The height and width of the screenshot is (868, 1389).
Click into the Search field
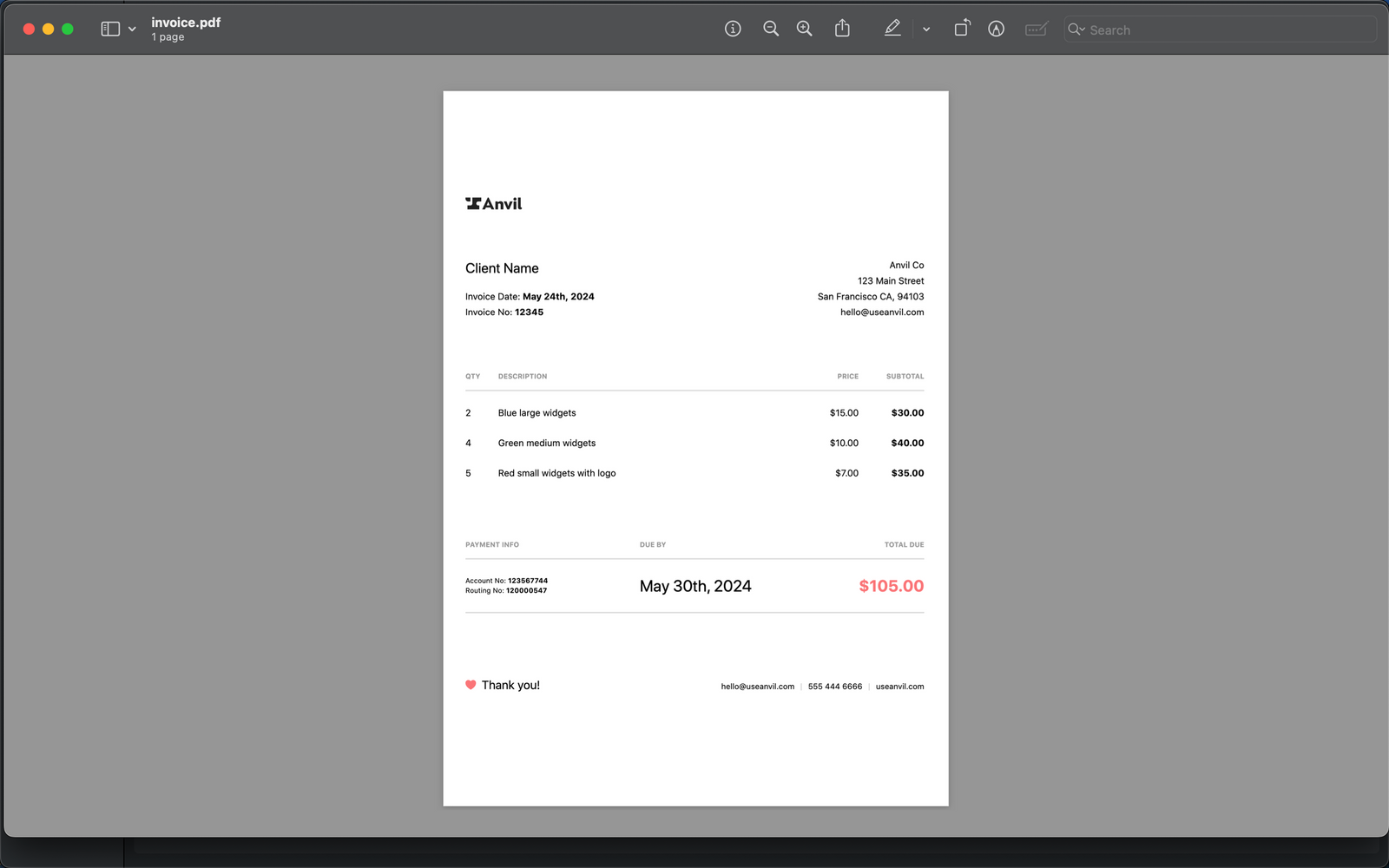1224,30
